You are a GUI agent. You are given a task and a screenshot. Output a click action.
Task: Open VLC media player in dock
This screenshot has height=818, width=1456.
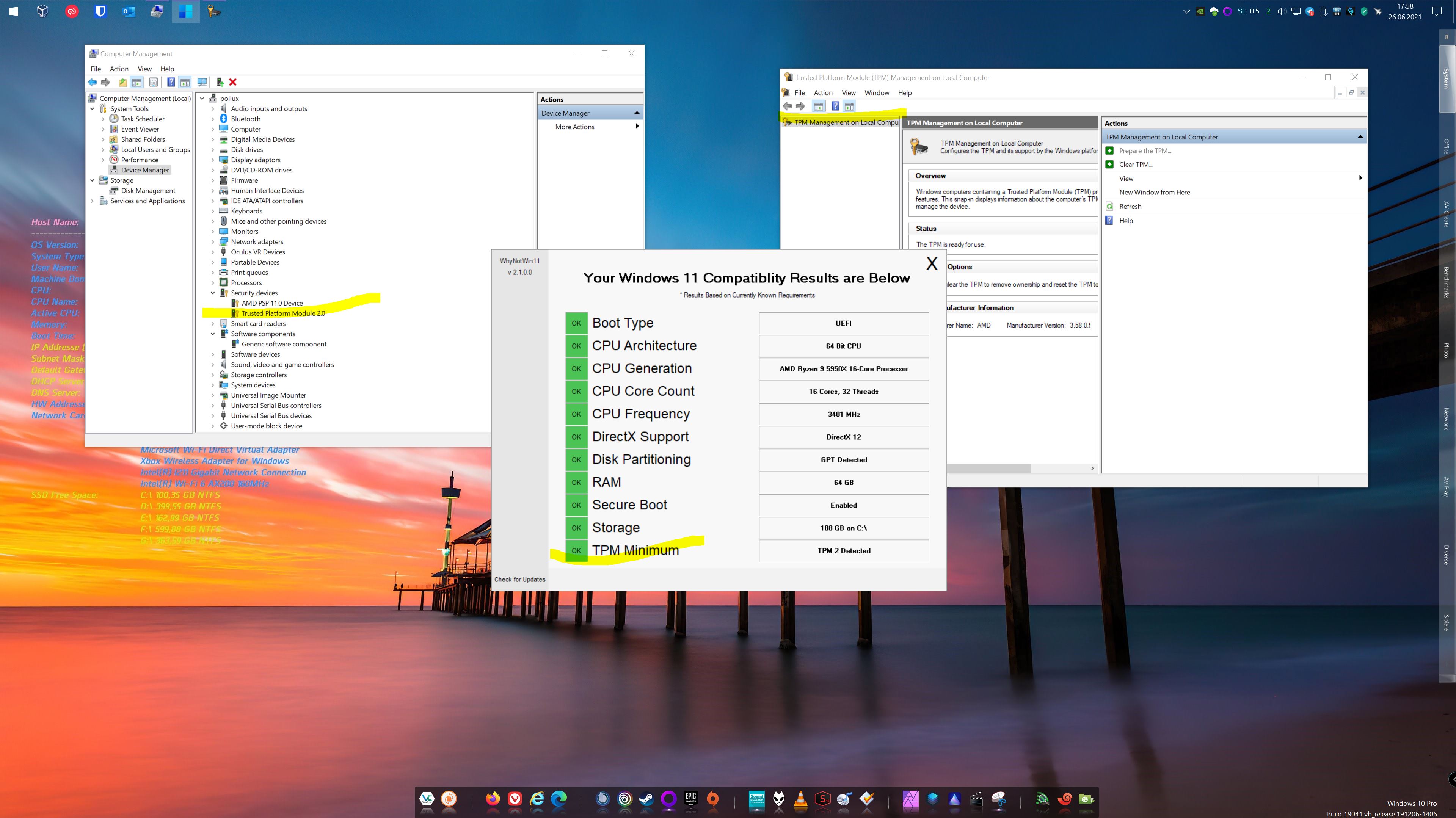800,799
